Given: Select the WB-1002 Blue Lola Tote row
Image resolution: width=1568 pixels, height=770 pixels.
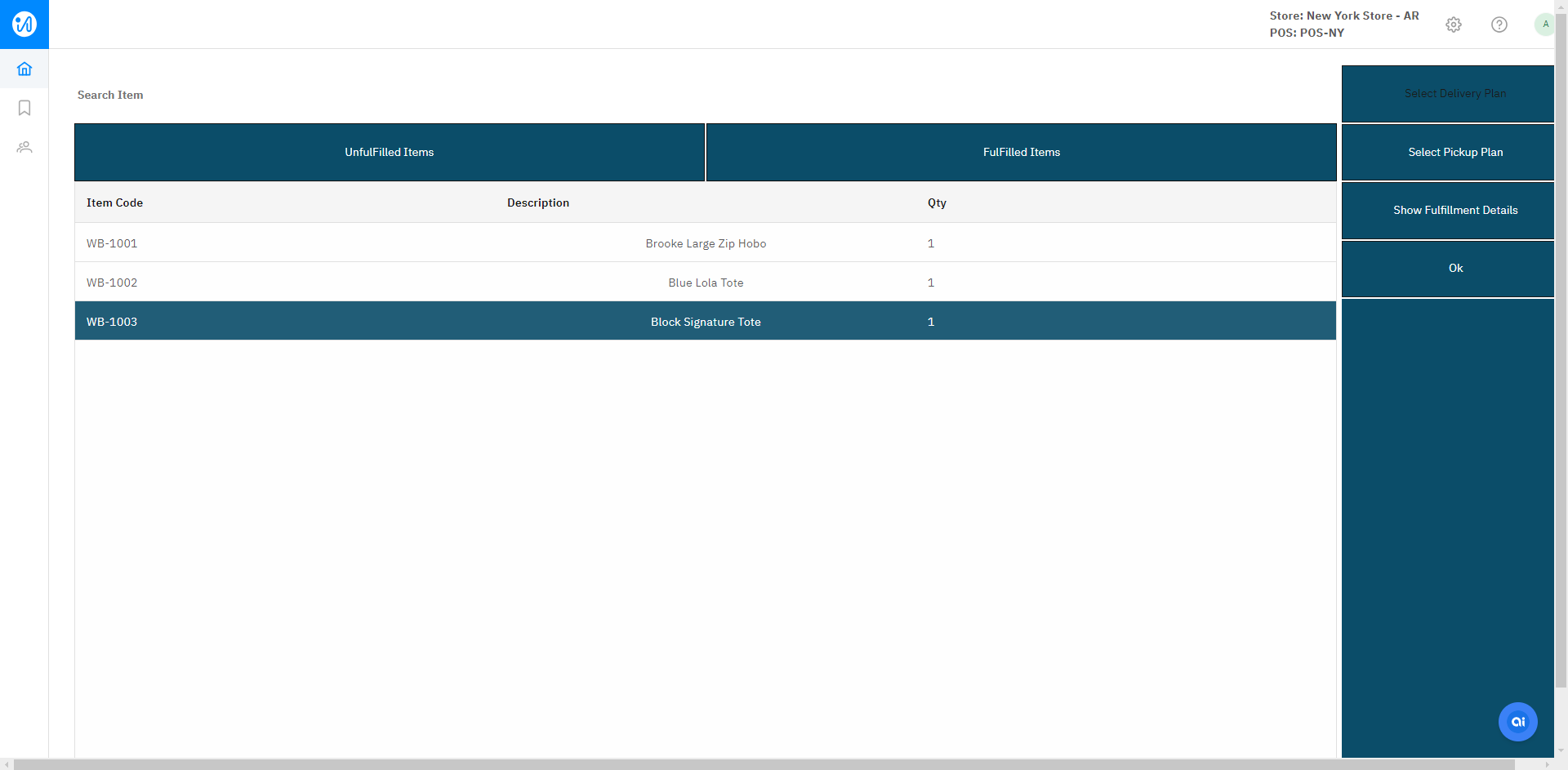Looking at the screenshot, I should coord(706,283).
